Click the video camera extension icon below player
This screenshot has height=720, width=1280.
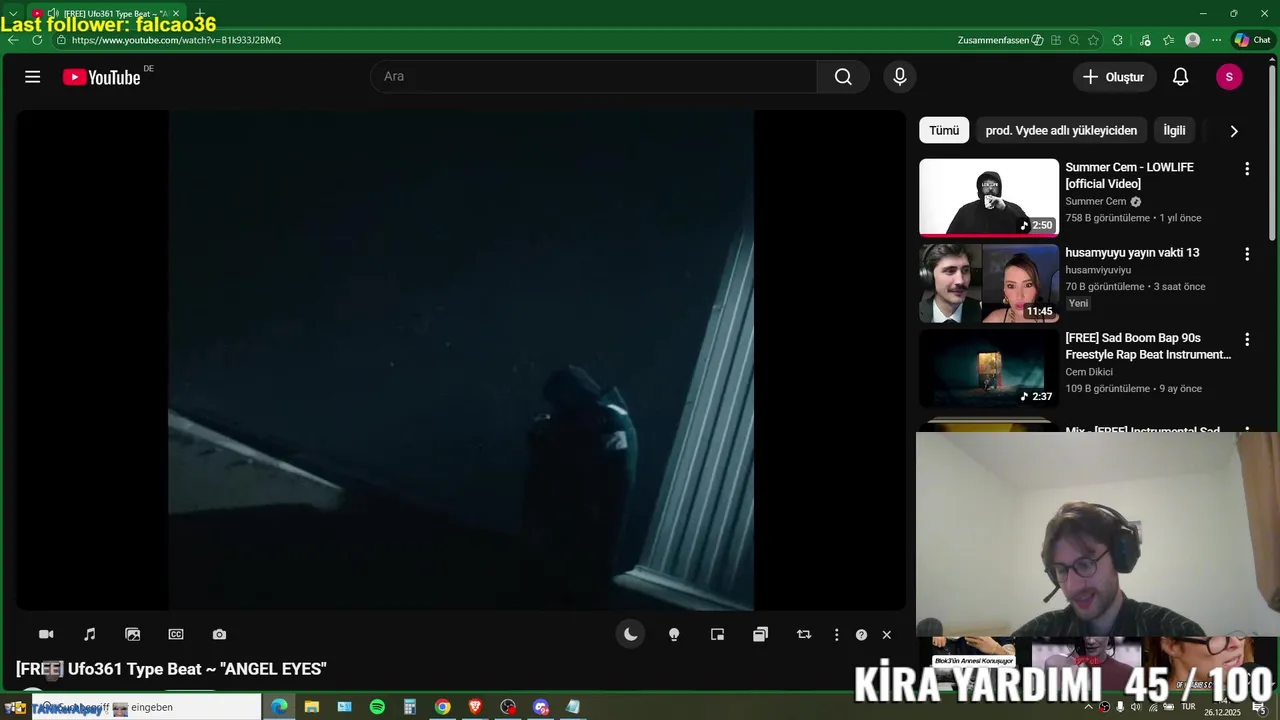point(46,634)
